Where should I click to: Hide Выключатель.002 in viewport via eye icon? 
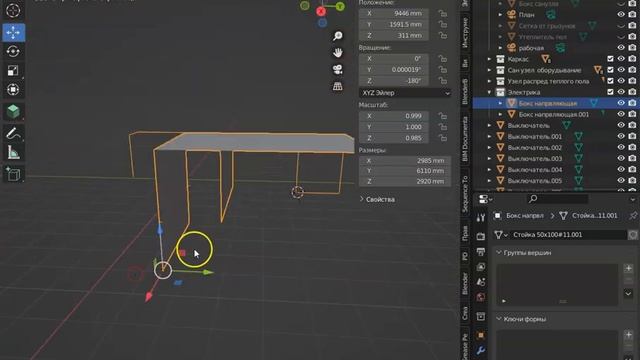tap(621, 147)
